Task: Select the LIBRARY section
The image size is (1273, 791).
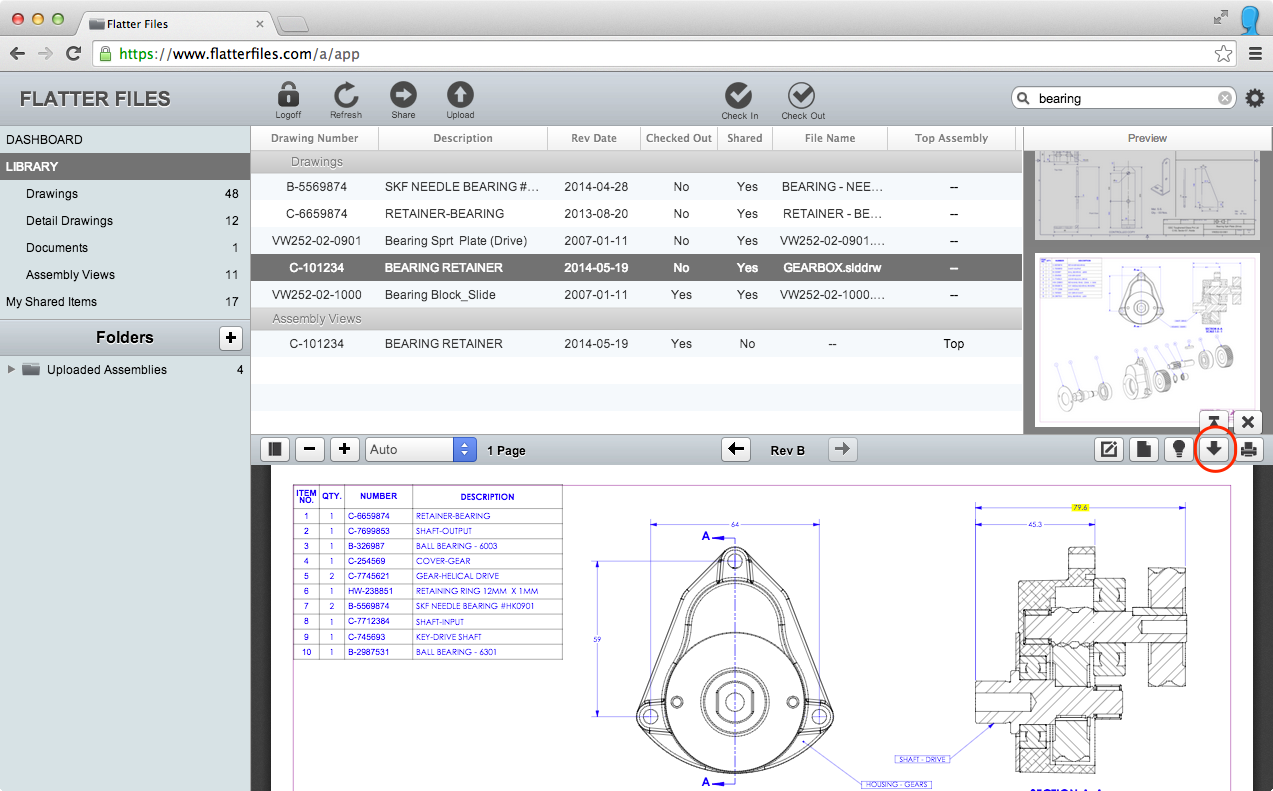Action: (x=125, y=167)
